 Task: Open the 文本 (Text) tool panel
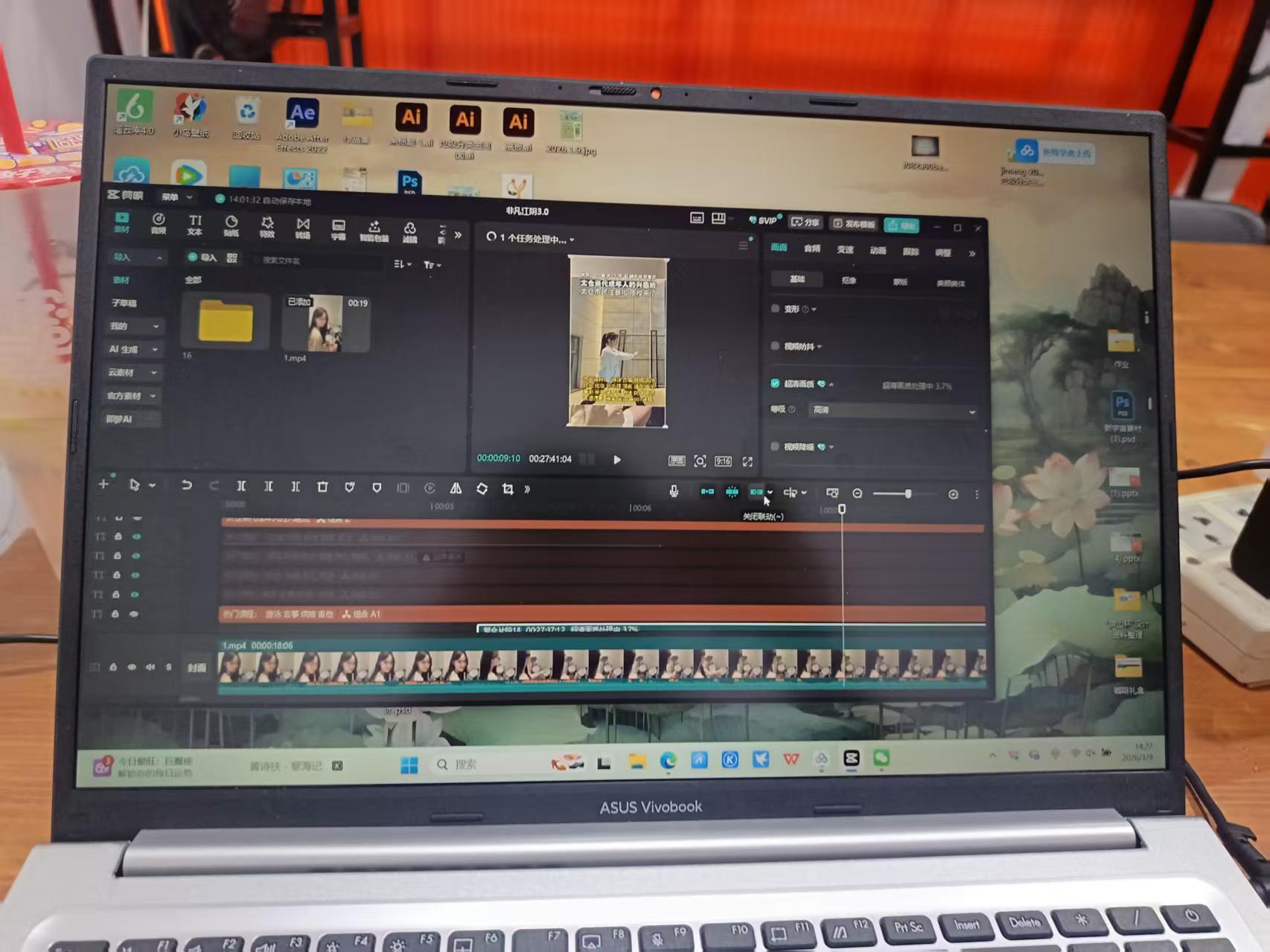(x=195, y=224)
